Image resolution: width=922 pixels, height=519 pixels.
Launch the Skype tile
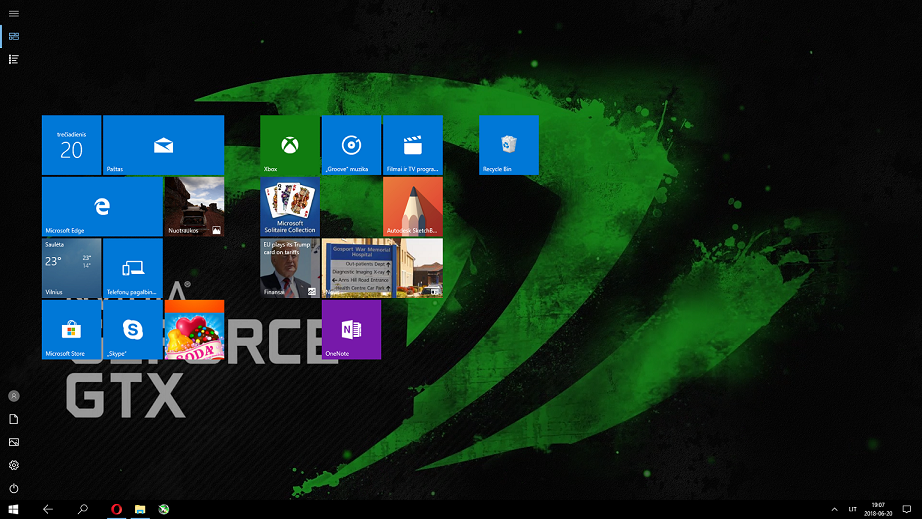(133, 330)
